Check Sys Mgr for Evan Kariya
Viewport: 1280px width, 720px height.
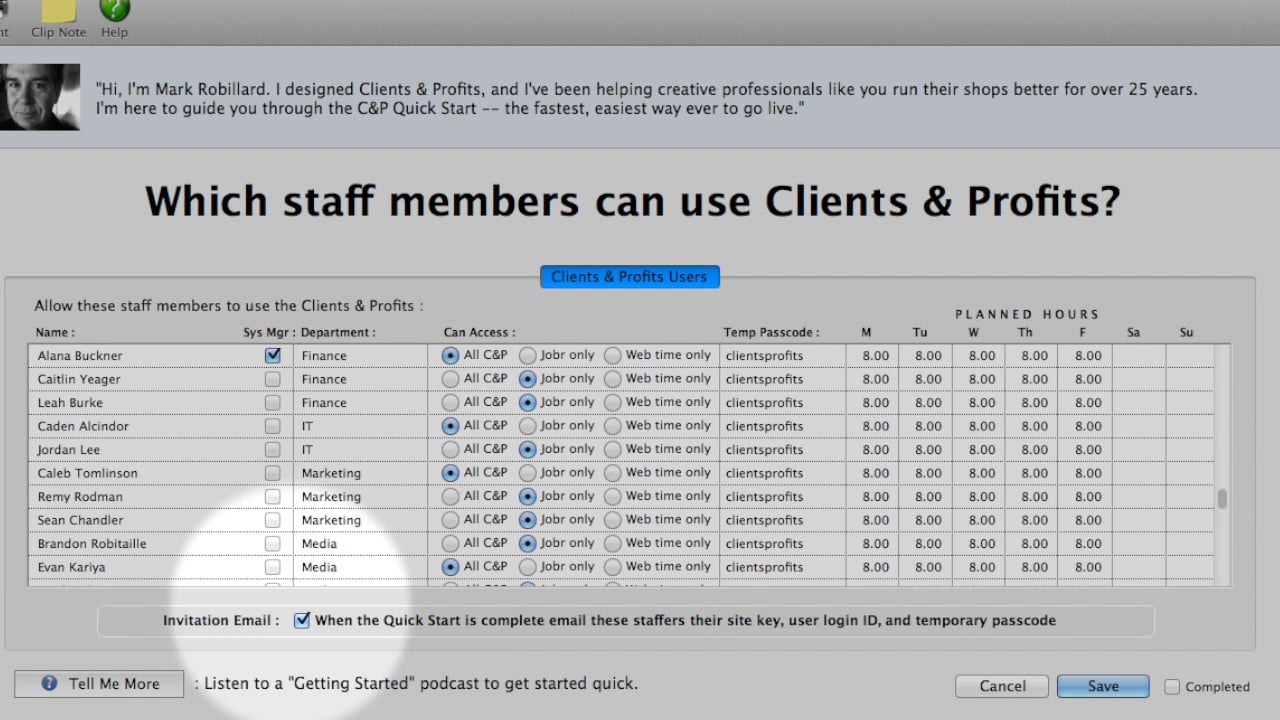coord(273,567)
